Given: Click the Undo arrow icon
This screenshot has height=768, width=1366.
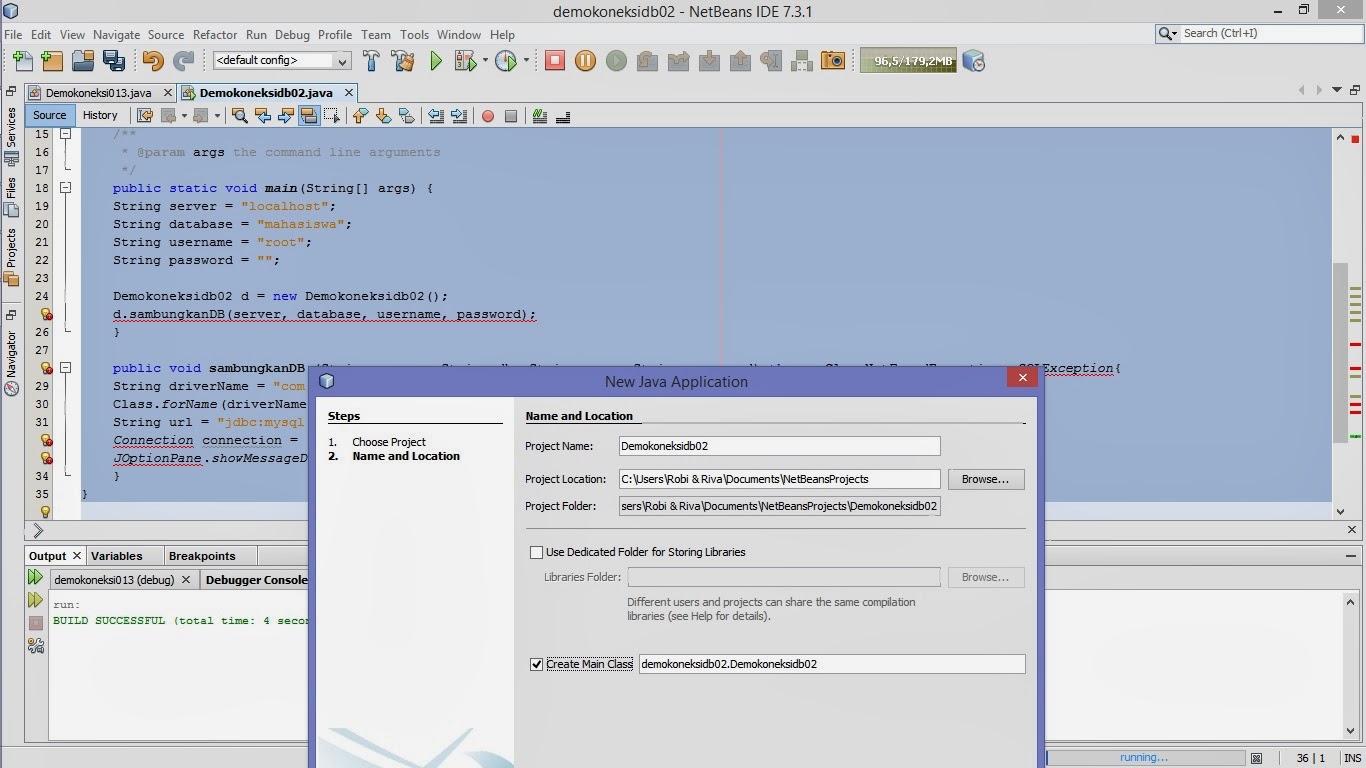Looking at the screenshot, I should pos(152,60).
